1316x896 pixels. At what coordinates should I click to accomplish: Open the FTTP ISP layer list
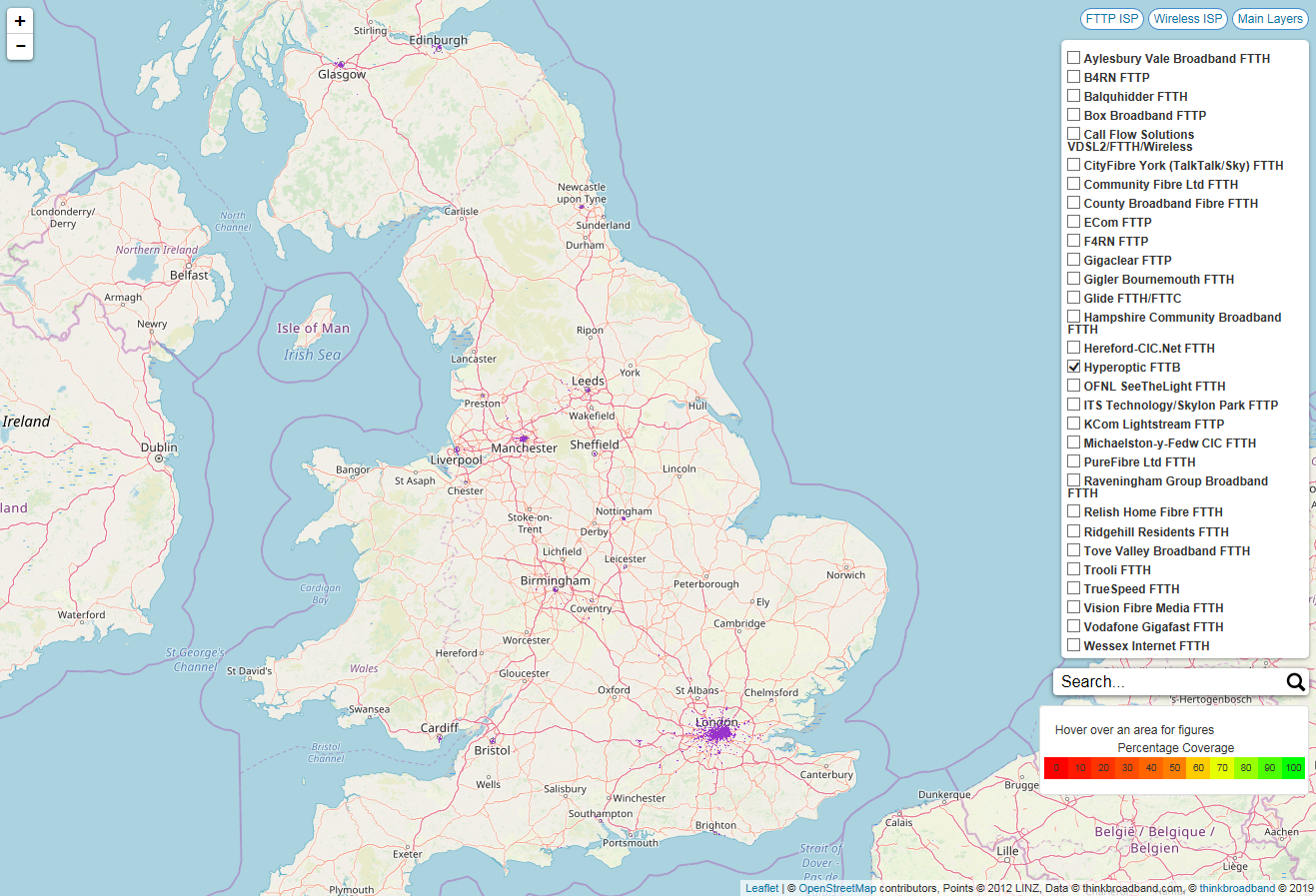click(x=1111, y=19)
